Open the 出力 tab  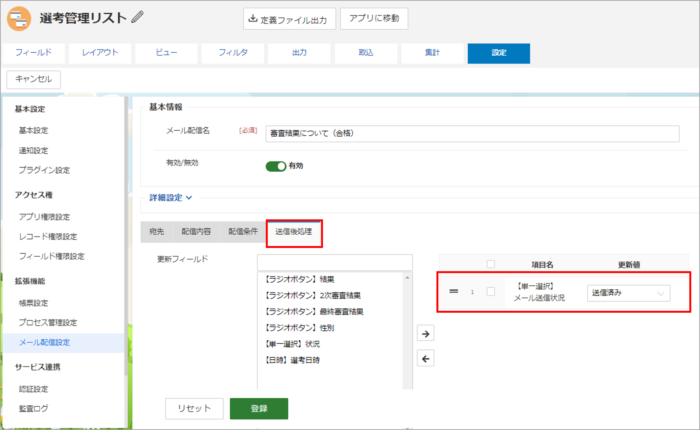300,53
